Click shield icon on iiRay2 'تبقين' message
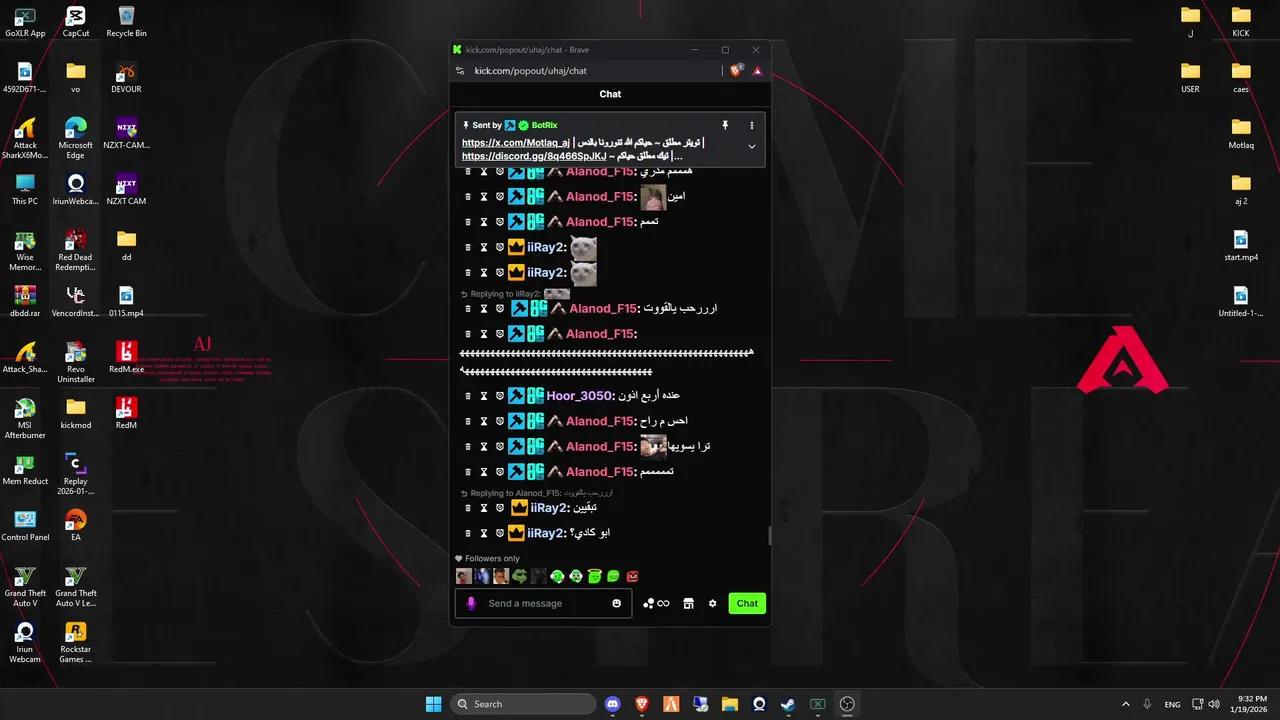Image resolution: width=1280 pixels, height=720 pixels. point(500,508)
